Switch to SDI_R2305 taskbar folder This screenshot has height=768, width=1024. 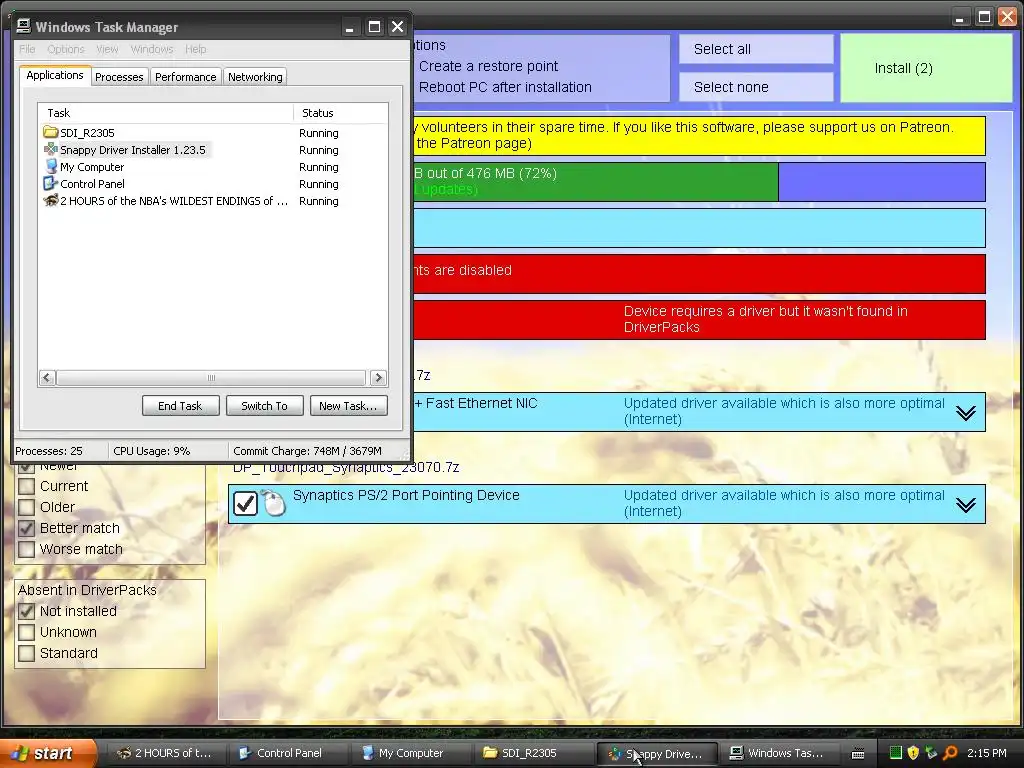(x=533, y=753)
